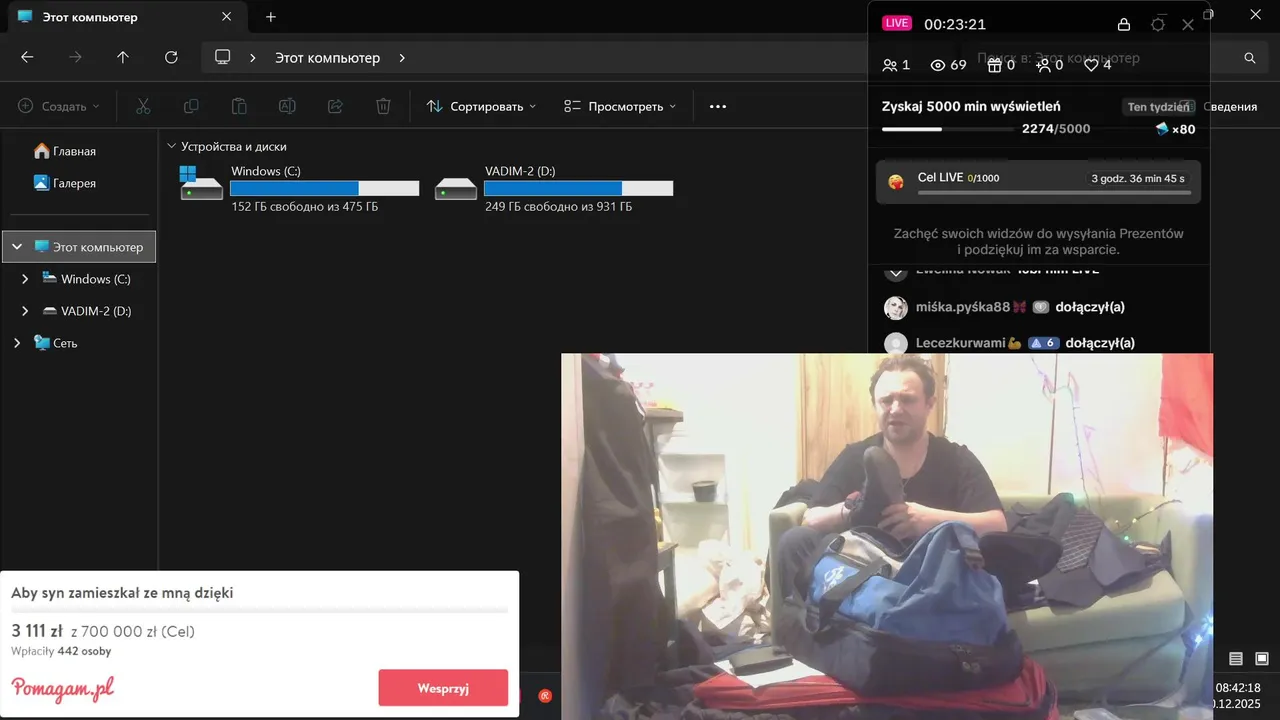Refresh the Explorer view
The height and width of the screenshot is (720, 1280).
click(x=171, y=58)
